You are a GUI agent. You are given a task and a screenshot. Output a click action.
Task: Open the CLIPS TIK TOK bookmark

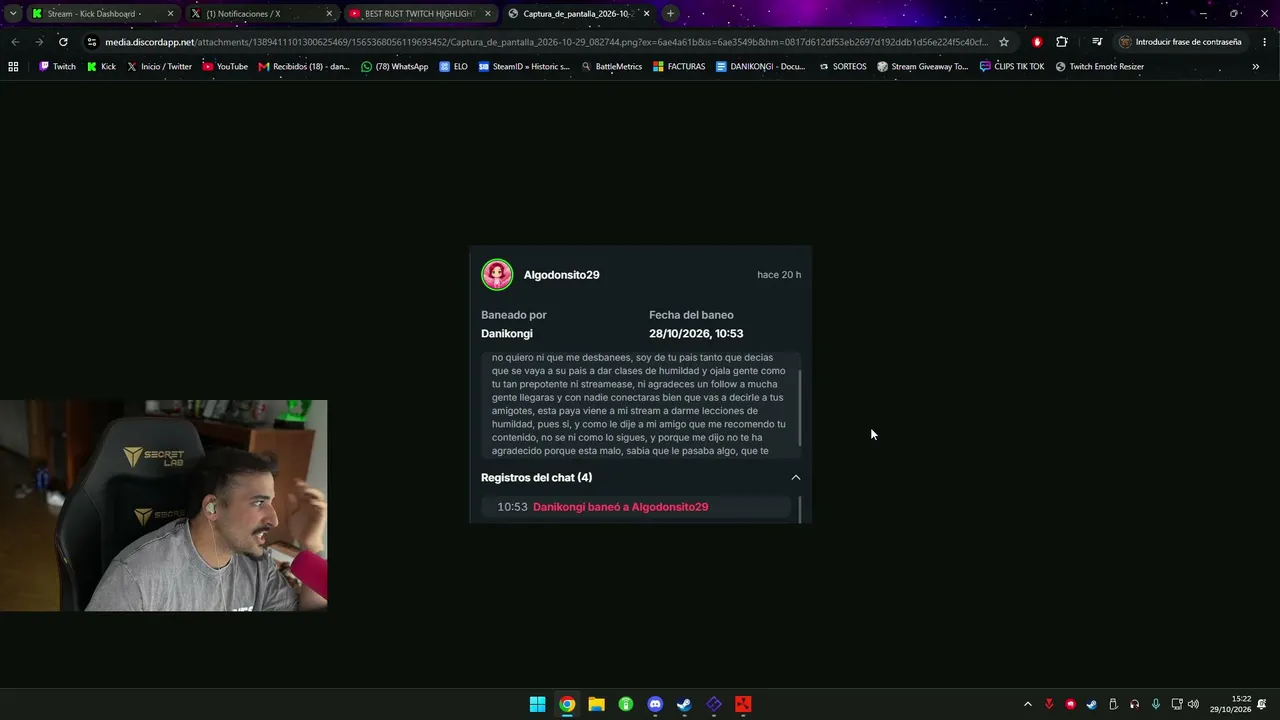click(x=1012, y=67)
